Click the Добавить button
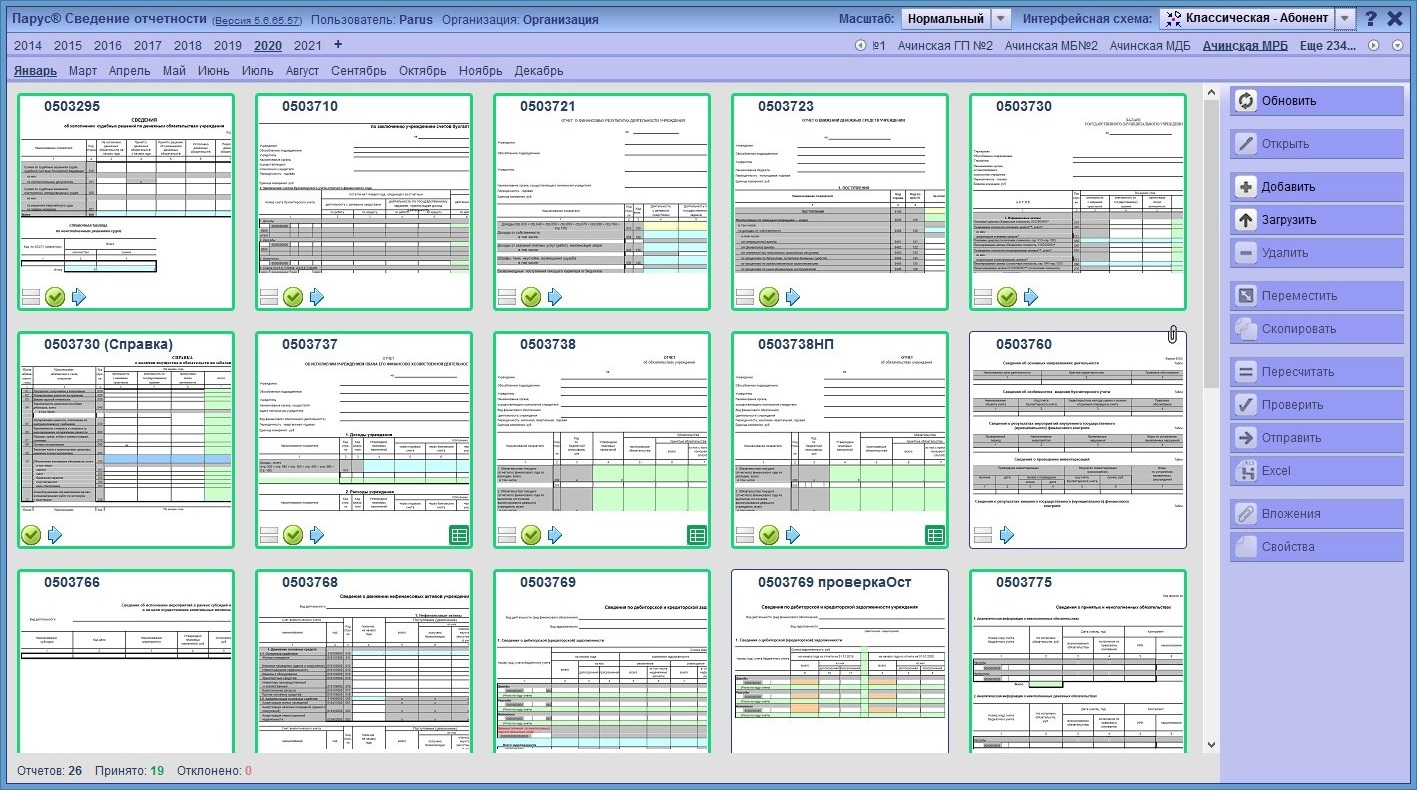Viewport: 1417px width, 790px height. (1317, 187)
